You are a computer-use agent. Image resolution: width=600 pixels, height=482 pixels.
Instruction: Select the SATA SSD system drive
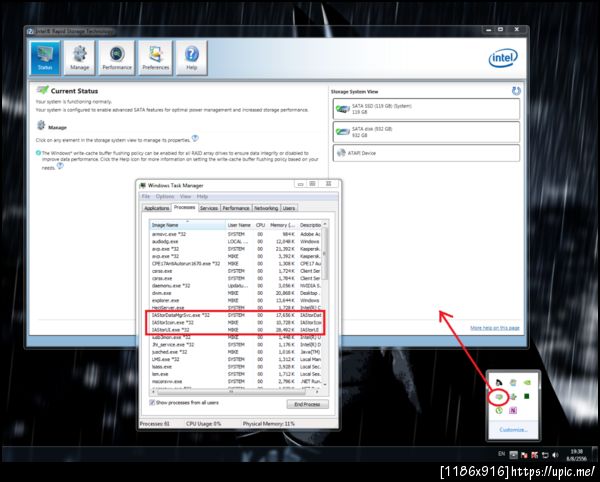click(426, 109)
